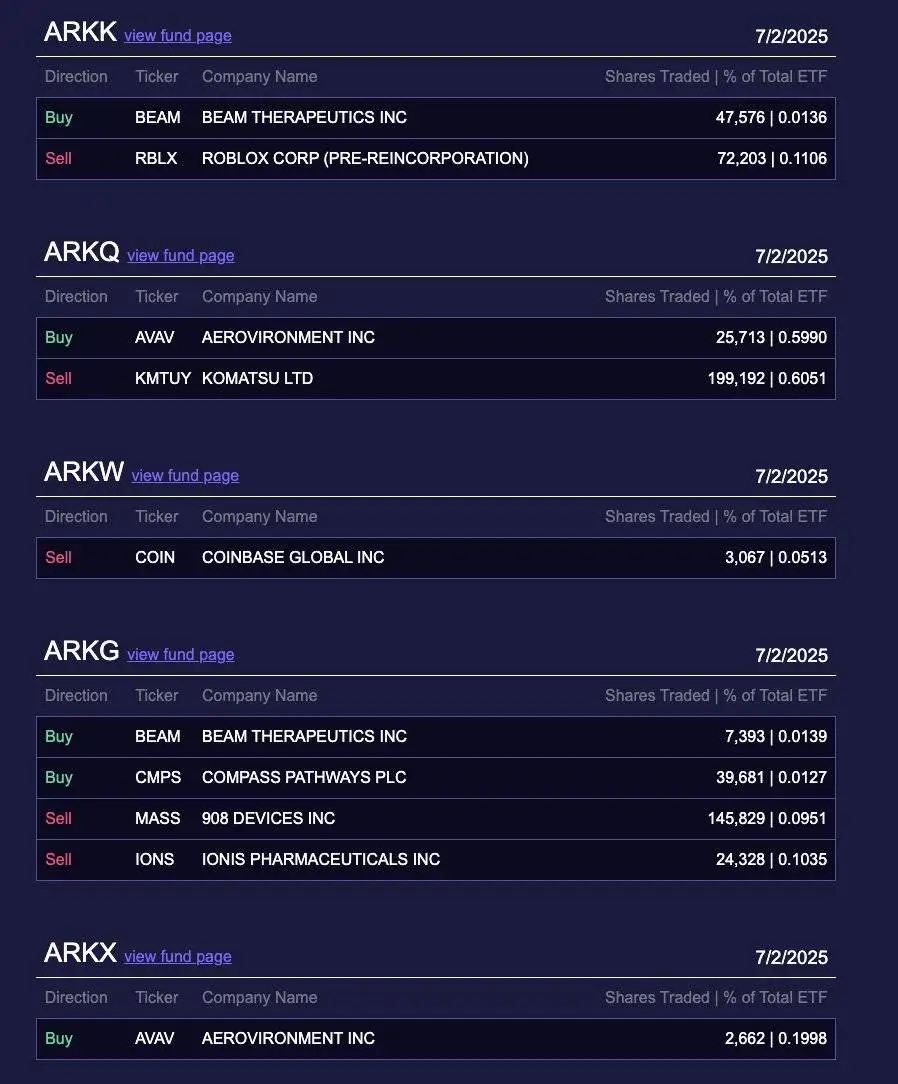Select the ARKQ fund title
Screen dimensions: 898x1084
pos(78,251)
